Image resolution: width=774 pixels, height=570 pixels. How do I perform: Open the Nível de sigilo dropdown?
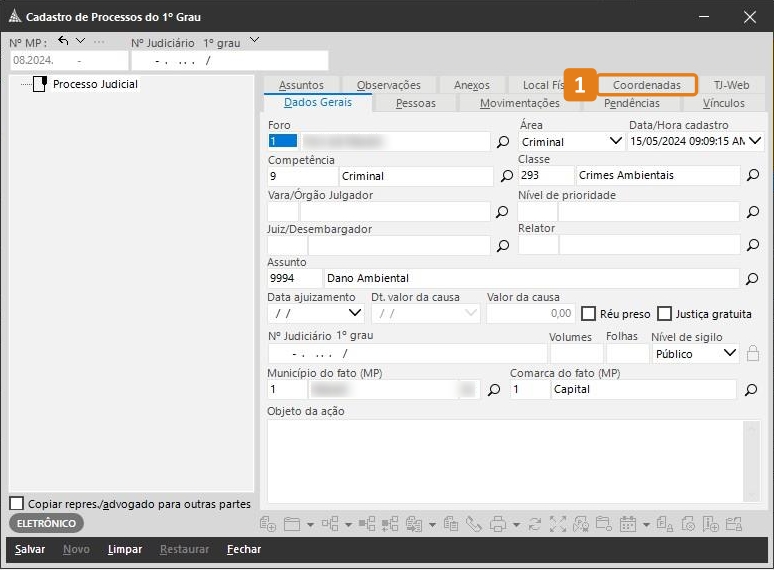(730, 353)
